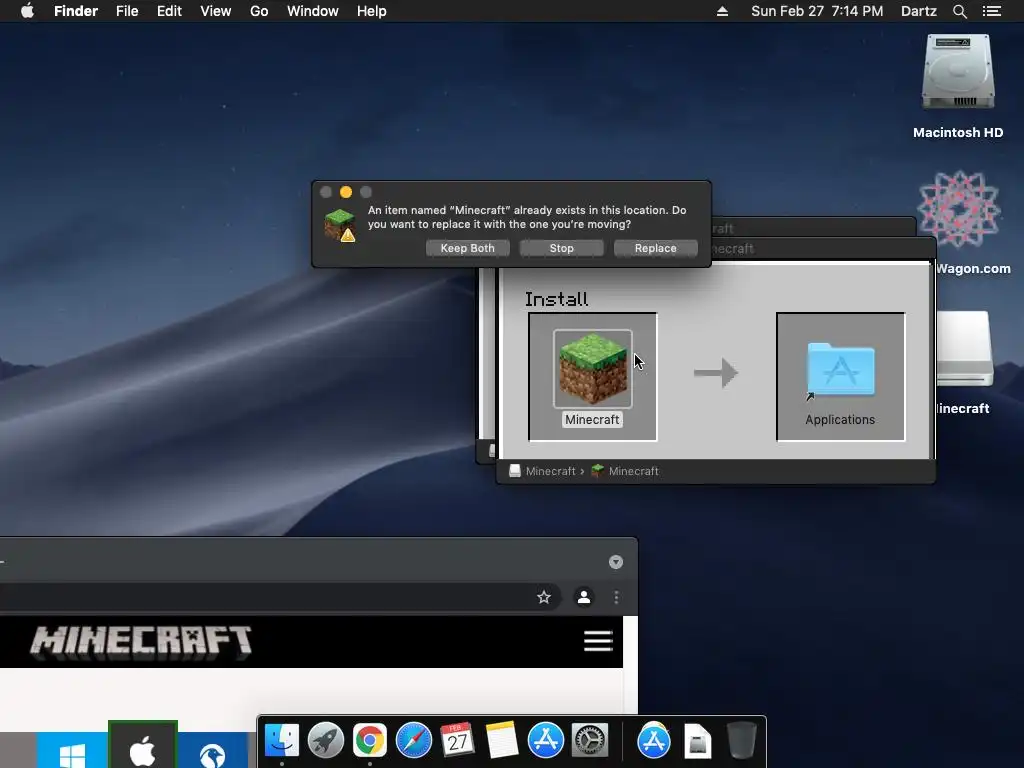Open App Store in the Dock

tap(545, 740)
